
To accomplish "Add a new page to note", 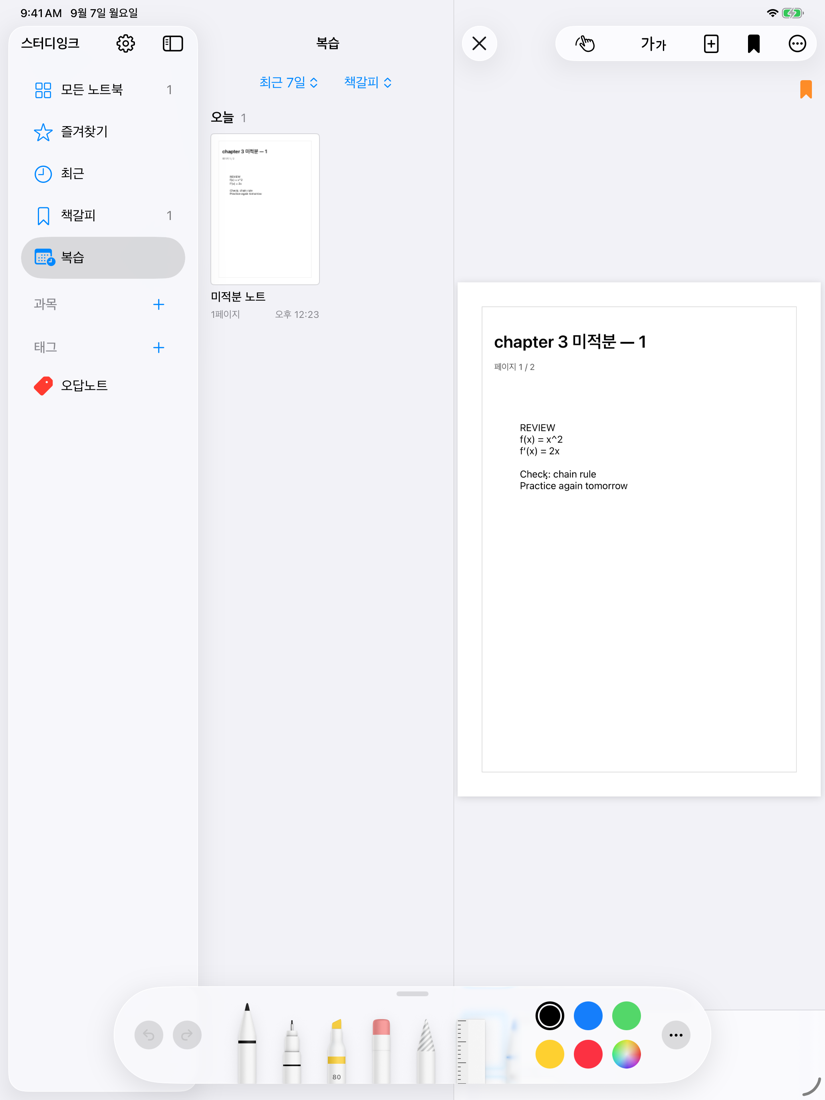I will [711, 43].
